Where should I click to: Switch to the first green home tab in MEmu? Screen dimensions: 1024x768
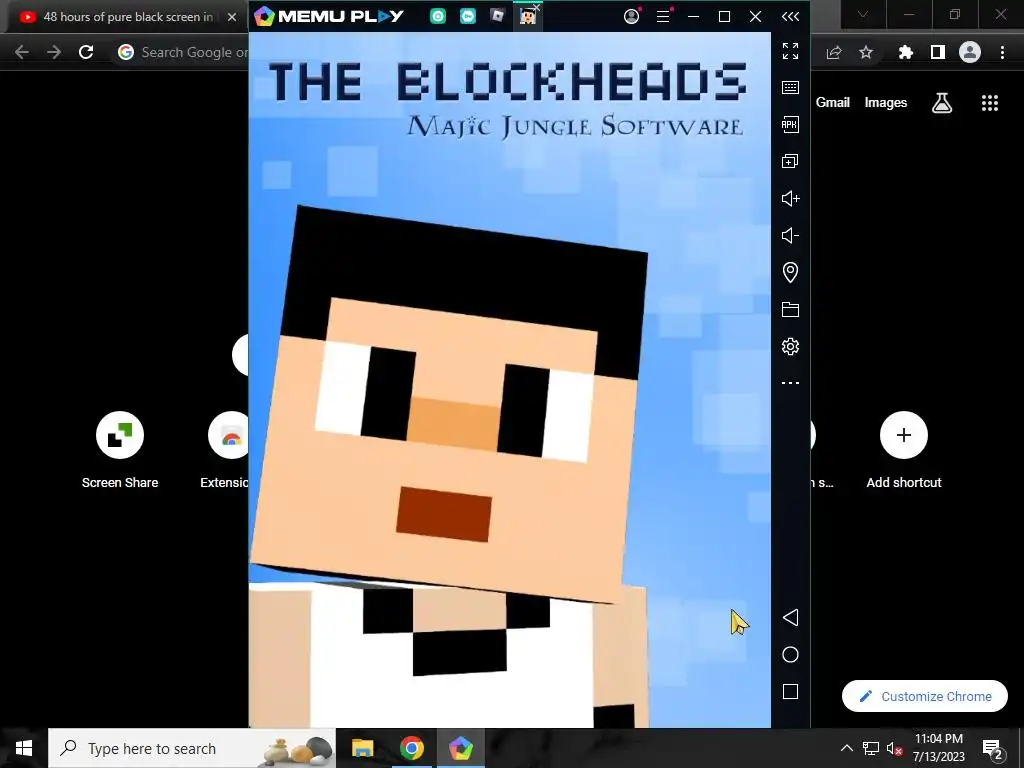click(438, 16)
